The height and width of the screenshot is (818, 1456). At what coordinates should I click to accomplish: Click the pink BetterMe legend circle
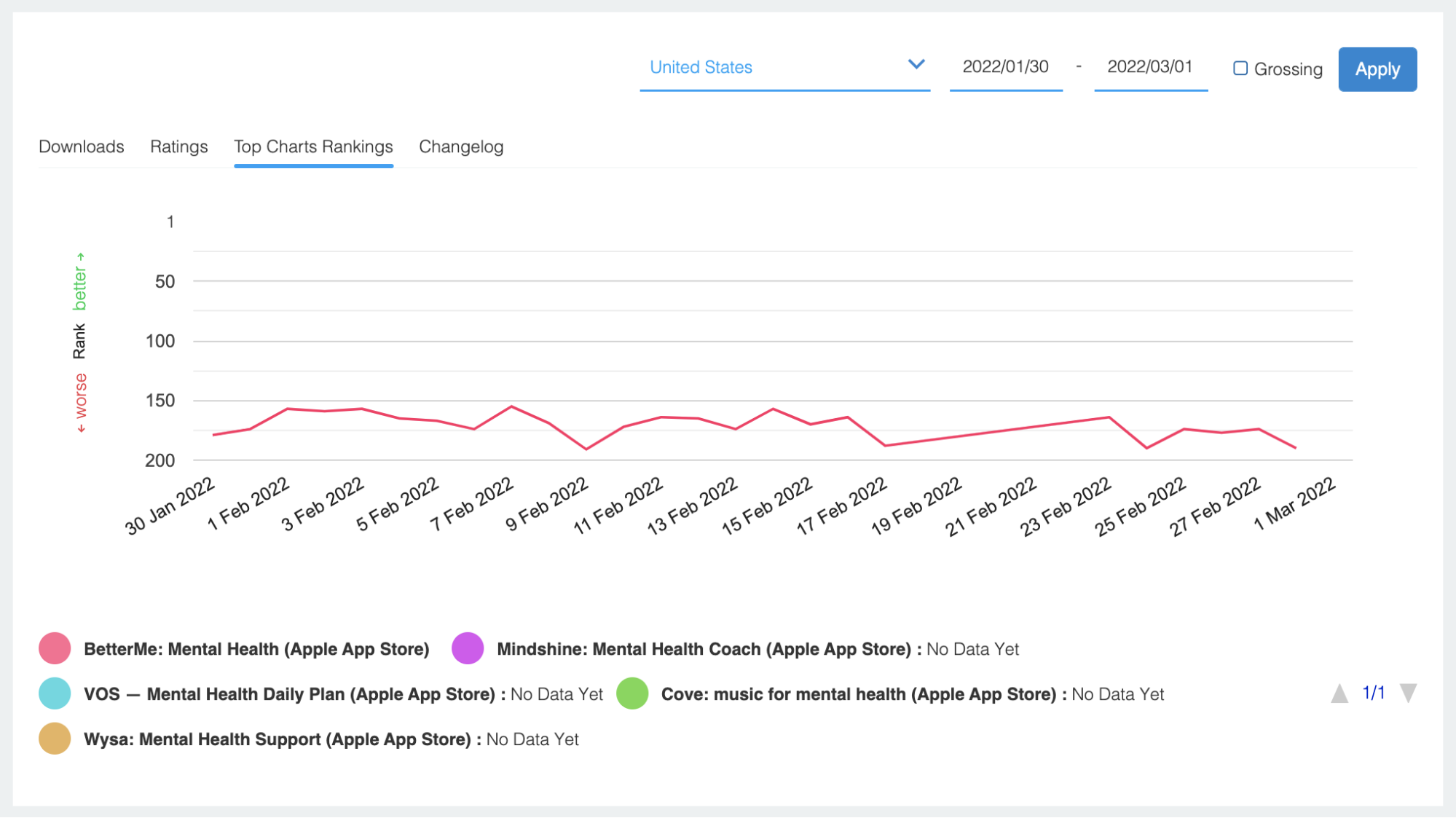pos(55,648)
